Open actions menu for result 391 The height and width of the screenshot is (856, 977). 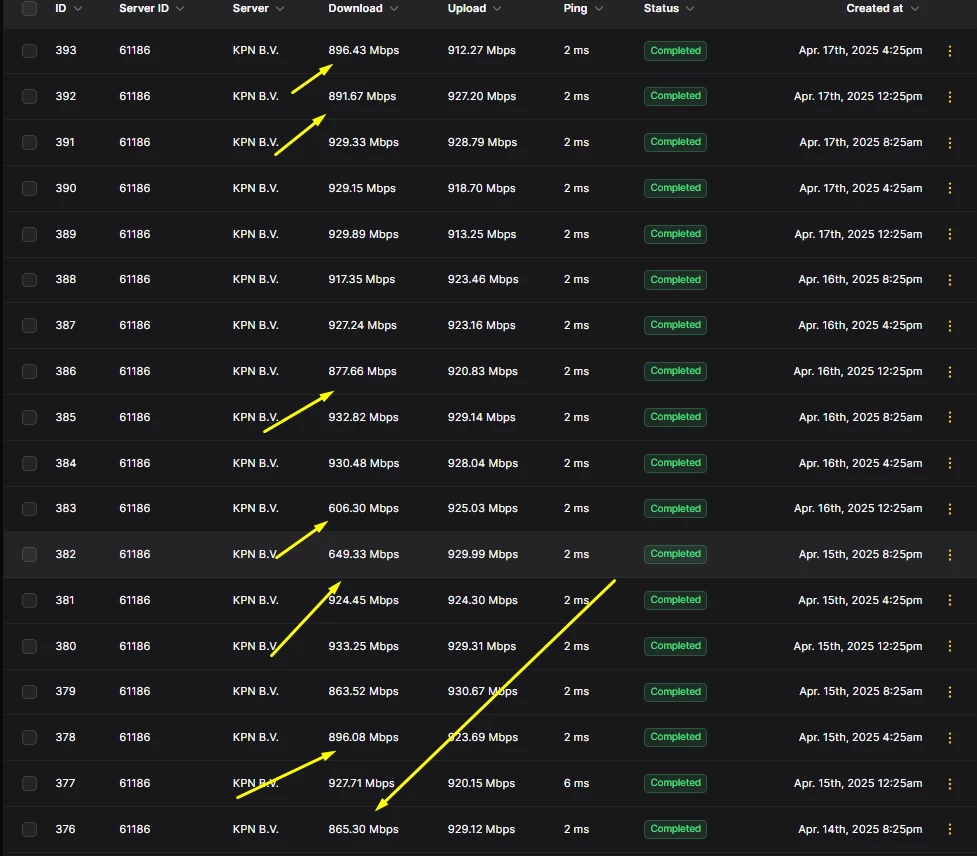tap(950, 143)
